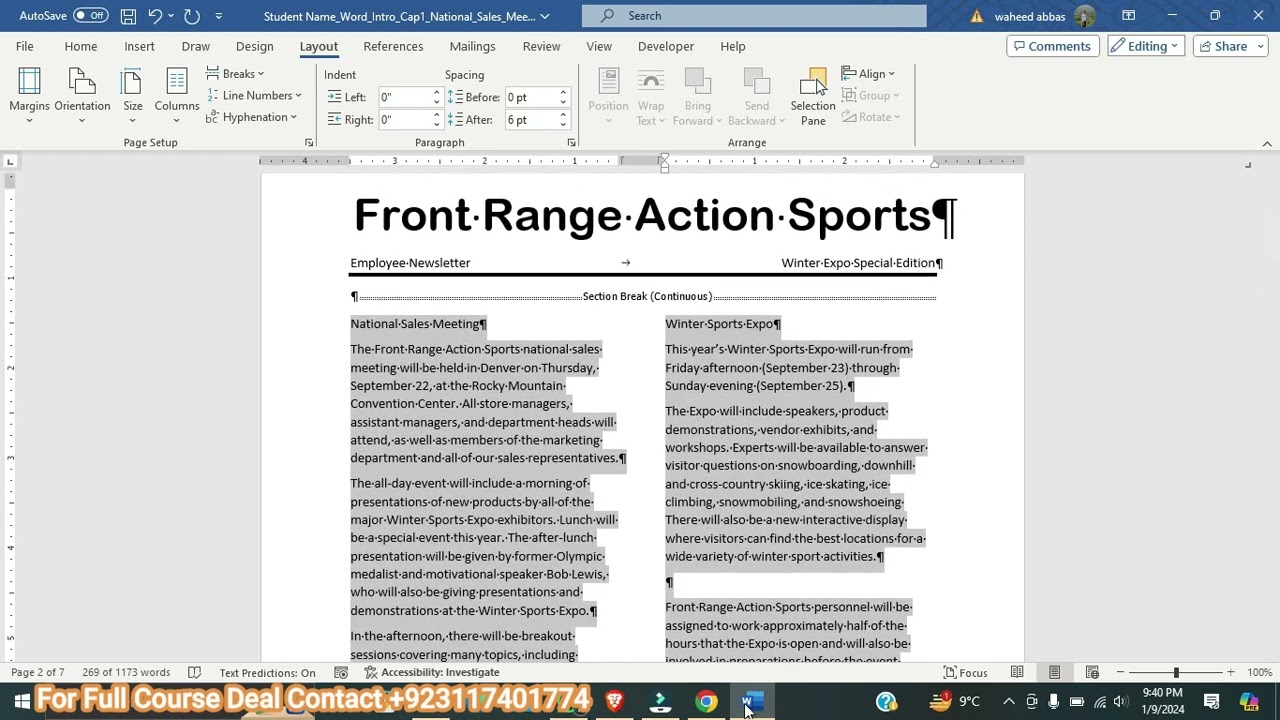Switch to the Developer tab
Image resolution: width=1280 pixels, height=720 pixels.
tap(666, 46)
